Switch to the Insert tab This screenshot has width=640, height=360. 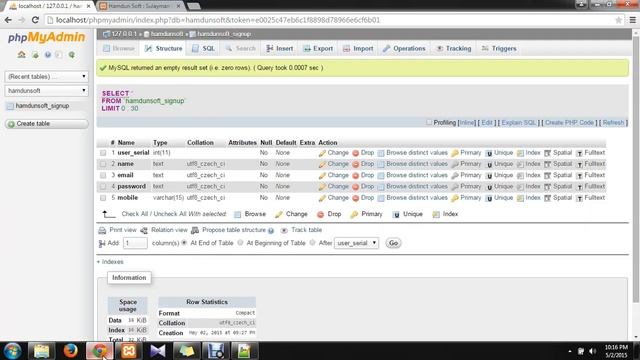click(280, 49)
